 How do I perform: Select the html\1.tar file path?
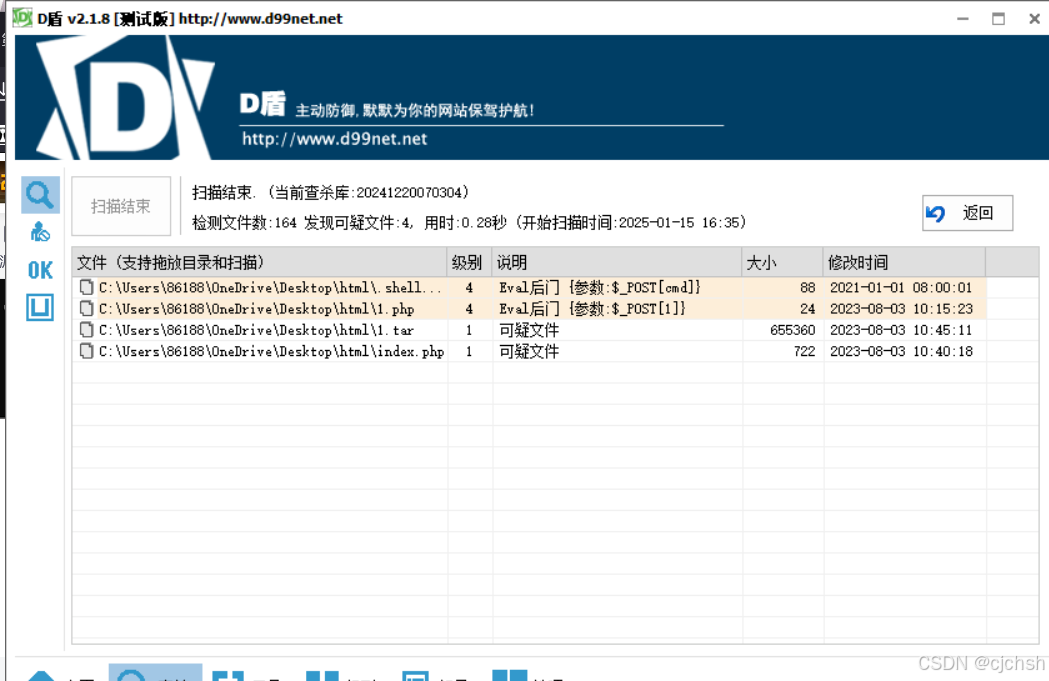coord(256,330)
